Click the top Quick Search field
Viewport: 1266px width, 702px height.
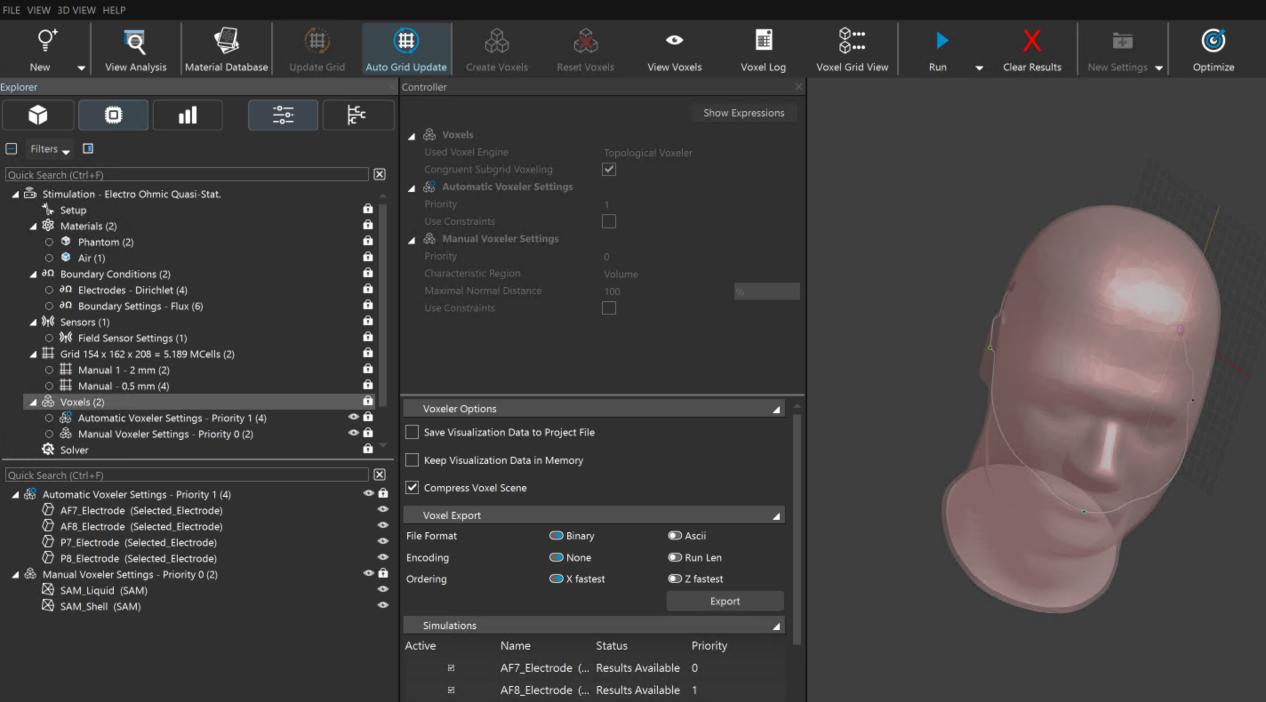coord(186,175)
